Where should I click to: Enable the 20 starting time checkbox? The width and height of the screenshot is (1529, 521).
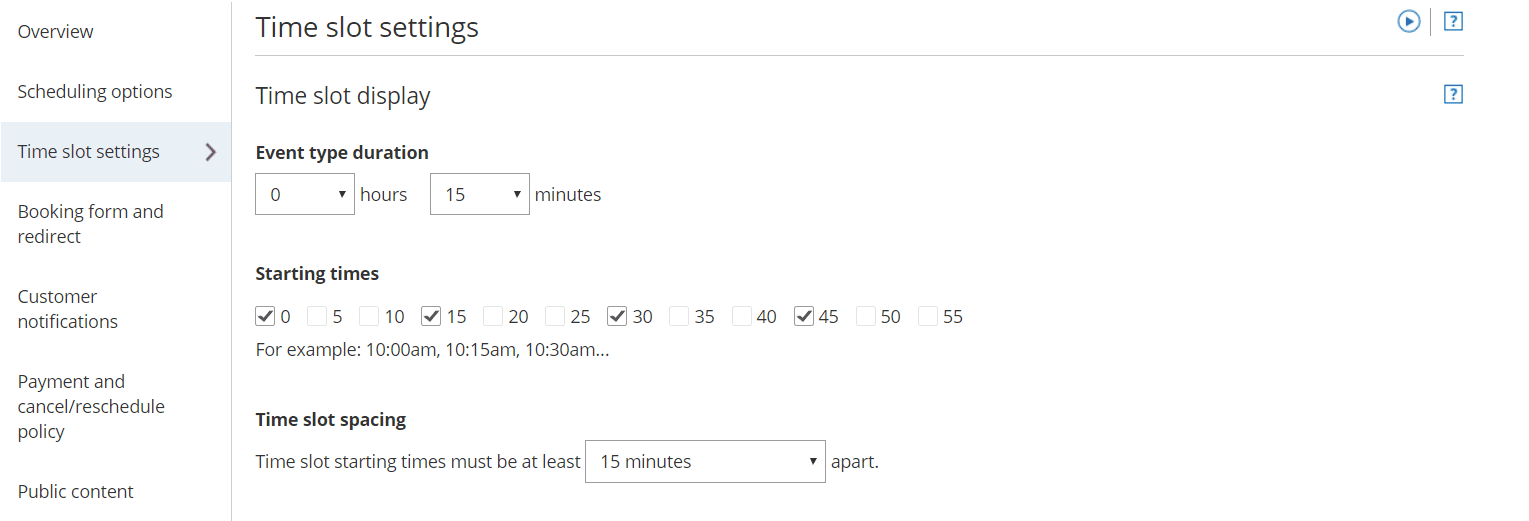click(493, 316)
